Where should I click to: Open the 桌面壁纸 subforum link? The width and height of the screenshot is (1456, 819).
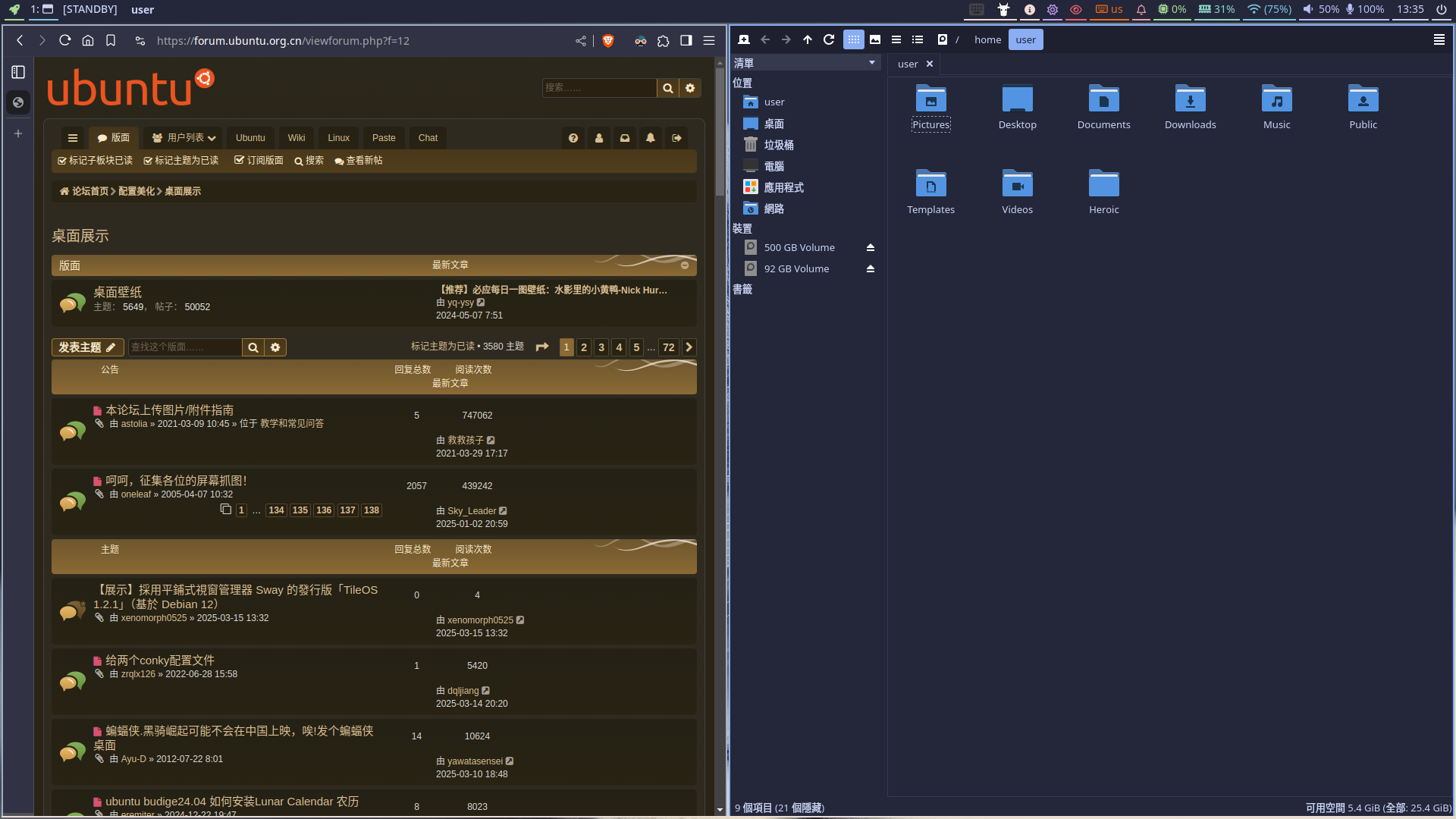(x=118, y=293)
